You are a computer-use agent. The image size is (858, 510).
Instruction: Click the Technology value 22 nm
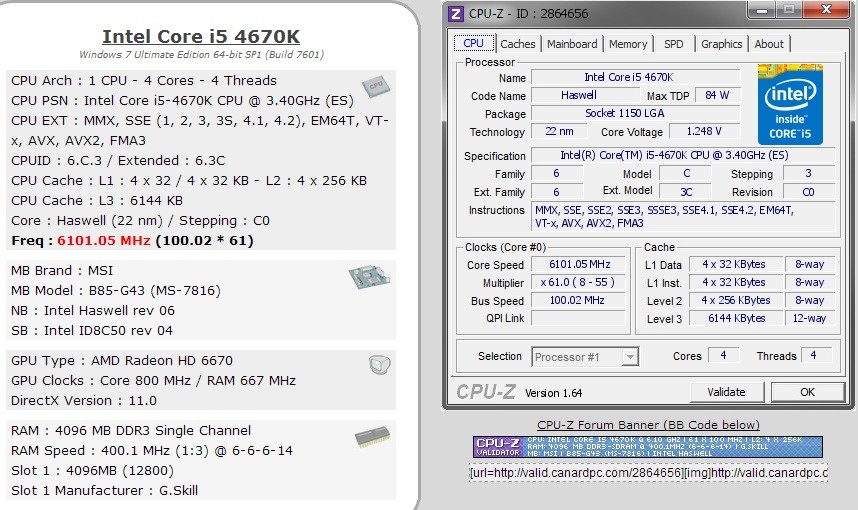559,131
